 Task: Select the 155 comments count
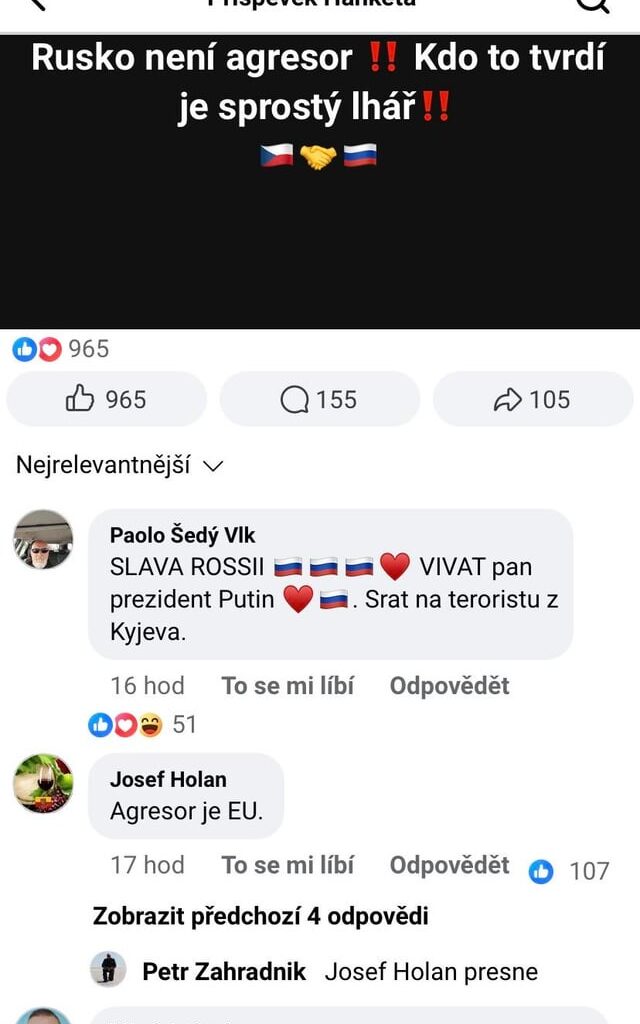[341, 399]
